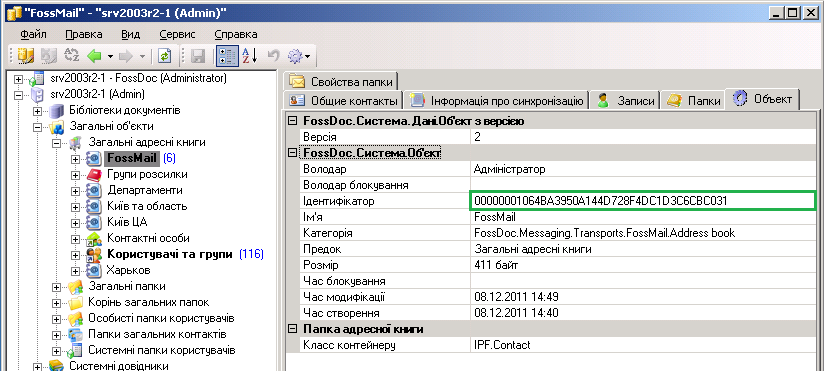Click the Save floppy disk icon
The image size is (824, 371).
point(197,55)
